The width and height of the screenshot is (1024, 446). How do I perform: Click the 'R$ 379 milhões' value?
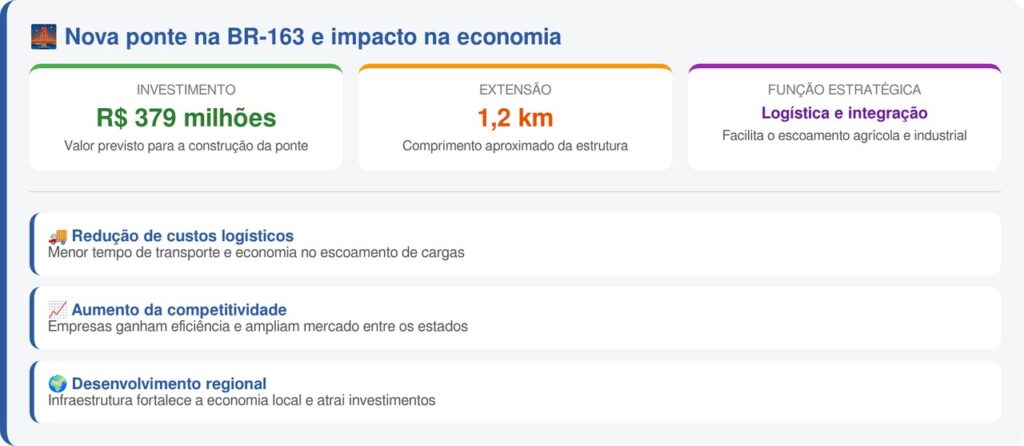[186, 117]
